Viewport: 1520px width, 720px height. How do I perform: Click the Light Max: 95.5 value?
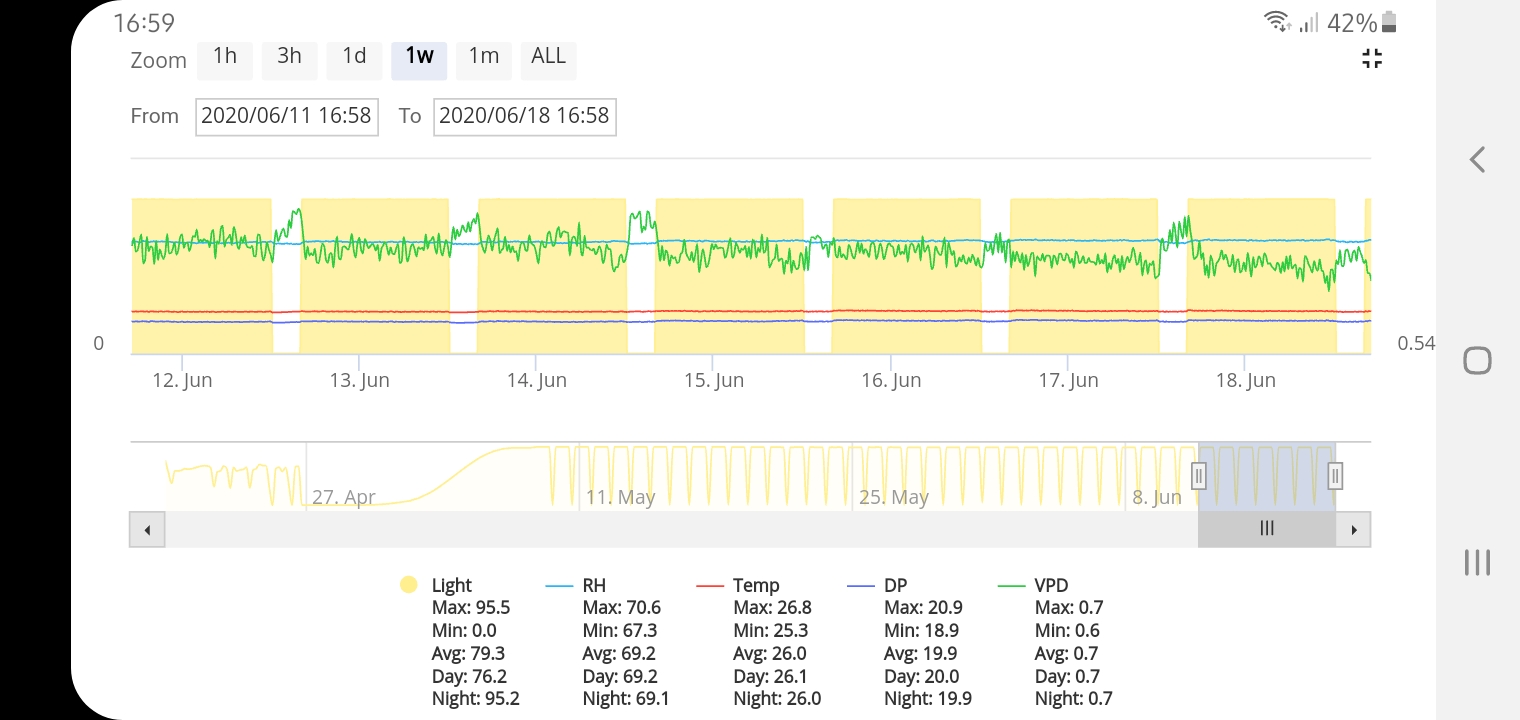[471, 608]
